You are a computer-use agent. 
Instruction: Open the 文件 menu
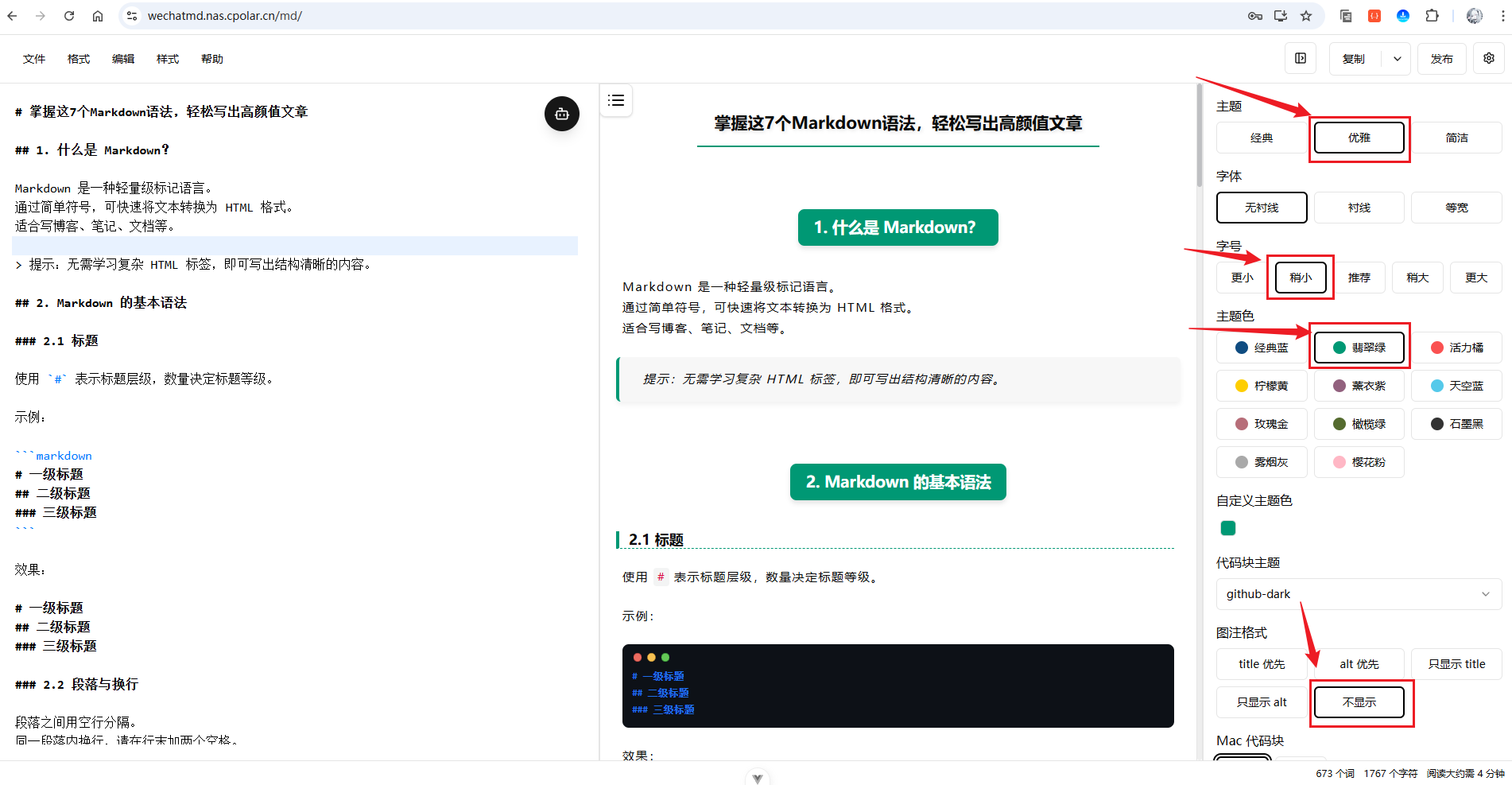coord(34,59)
